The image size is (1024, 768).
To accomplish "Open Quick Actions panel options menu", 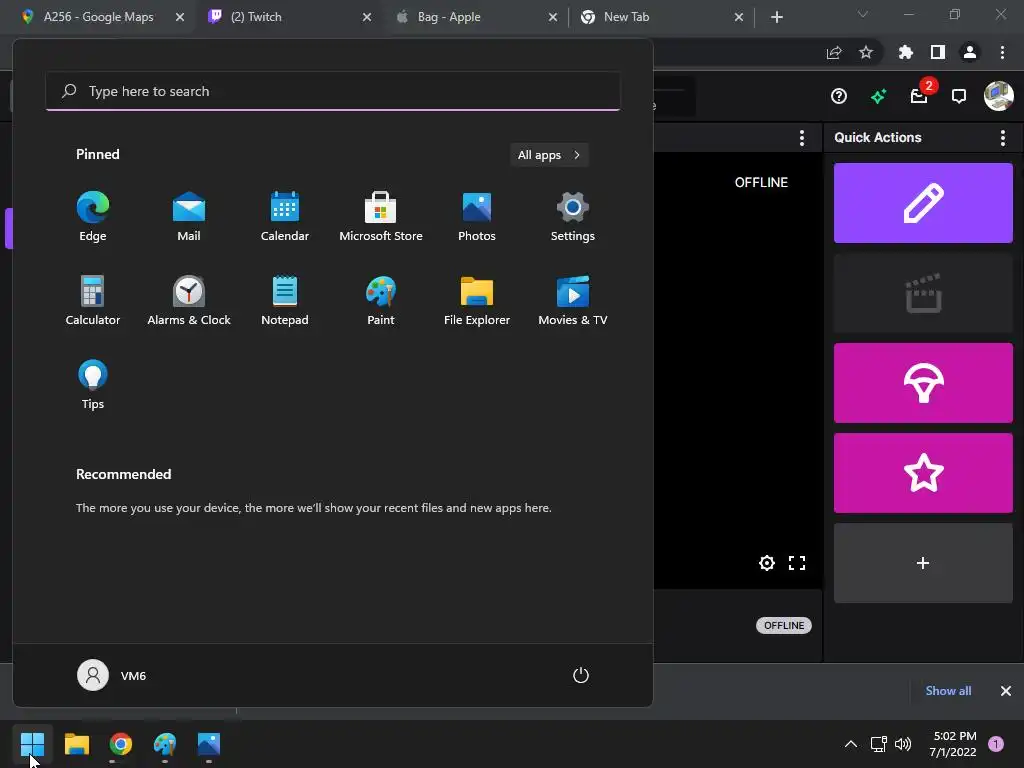I will [x=1002, y=137].
